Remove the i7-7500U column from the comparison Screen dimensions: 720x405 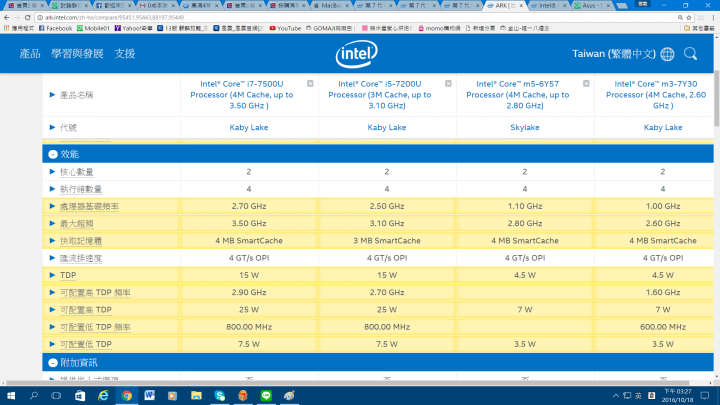coord(310,84)
